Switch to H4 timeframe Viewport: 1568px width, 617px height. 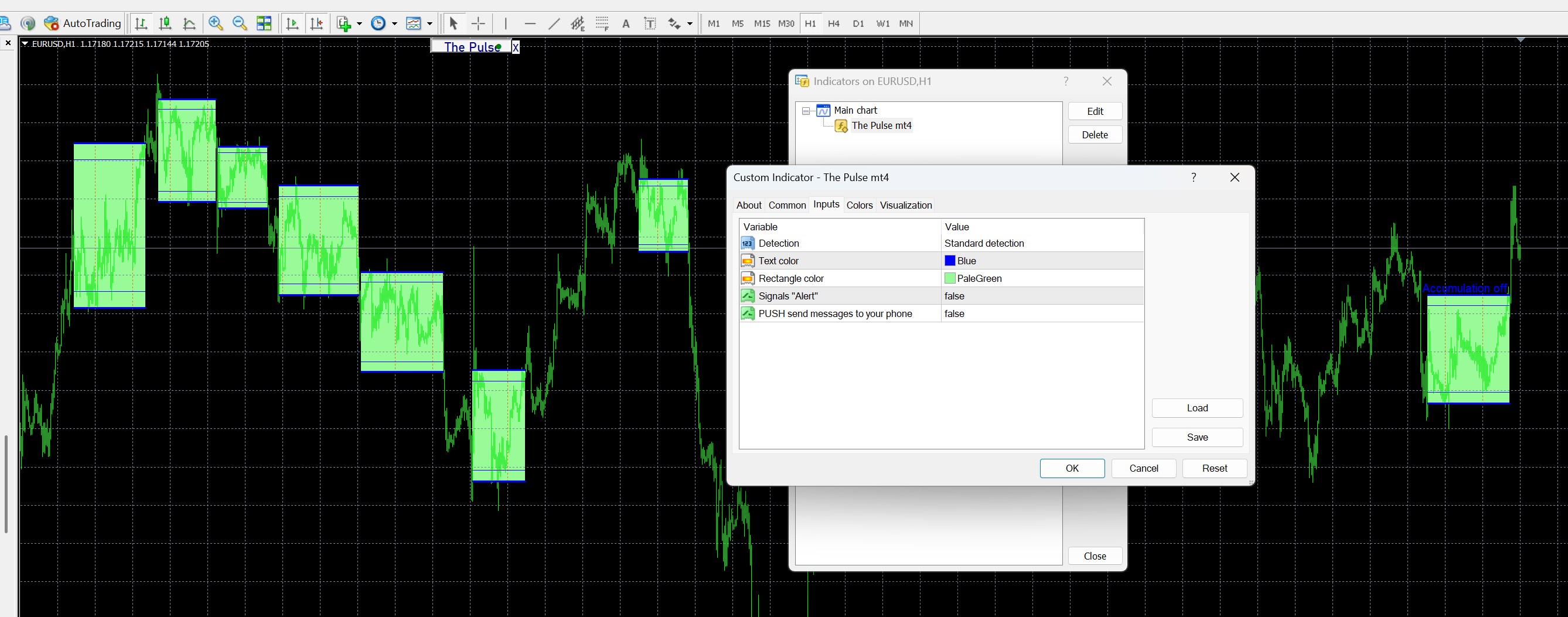point(834,23)
